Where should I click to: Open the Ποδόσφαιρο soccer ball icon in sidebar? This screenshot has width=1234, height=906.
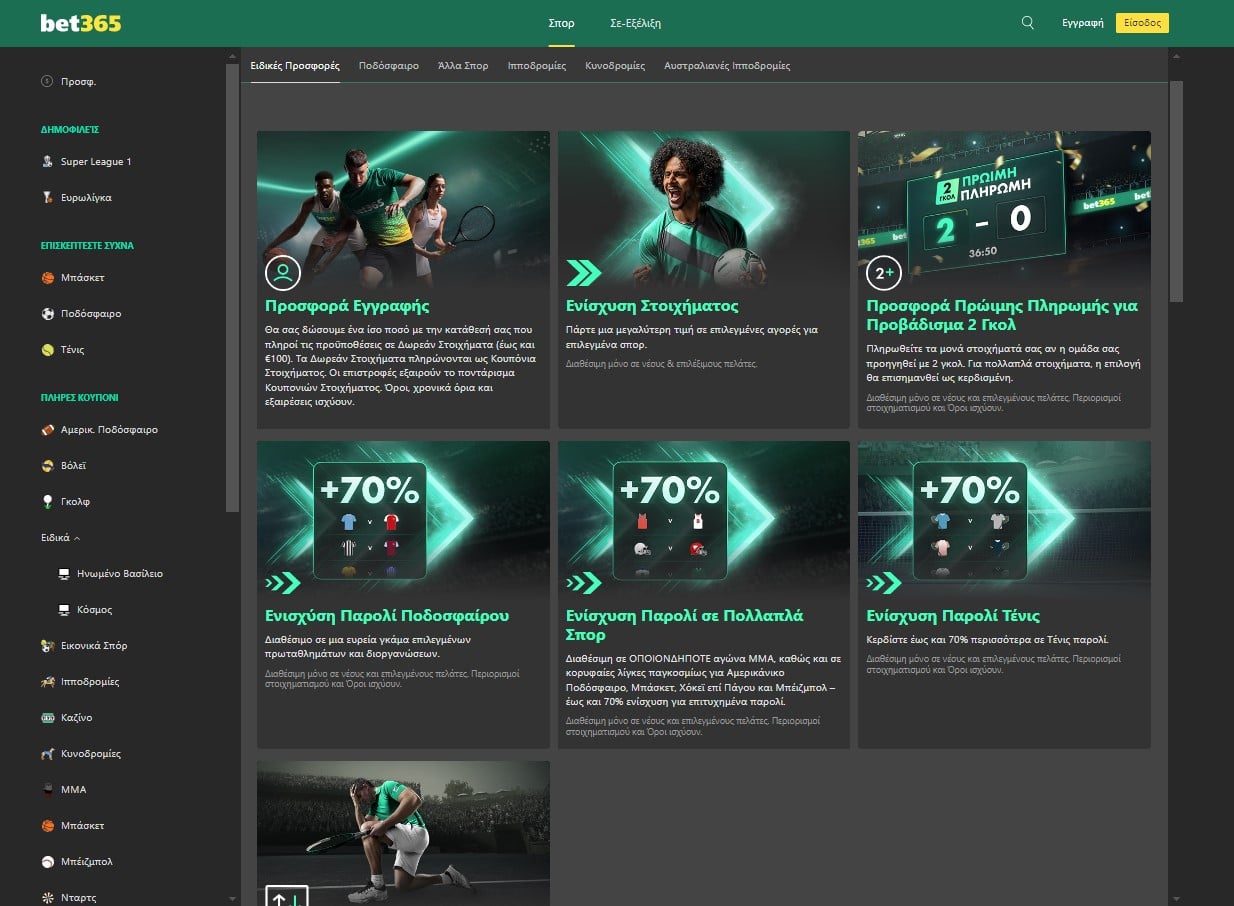click(47, 314)
